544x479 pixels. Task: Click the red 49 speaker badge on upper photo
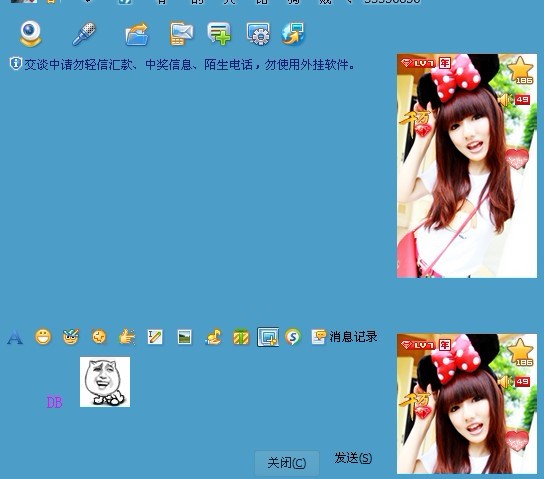pos(515,100)
